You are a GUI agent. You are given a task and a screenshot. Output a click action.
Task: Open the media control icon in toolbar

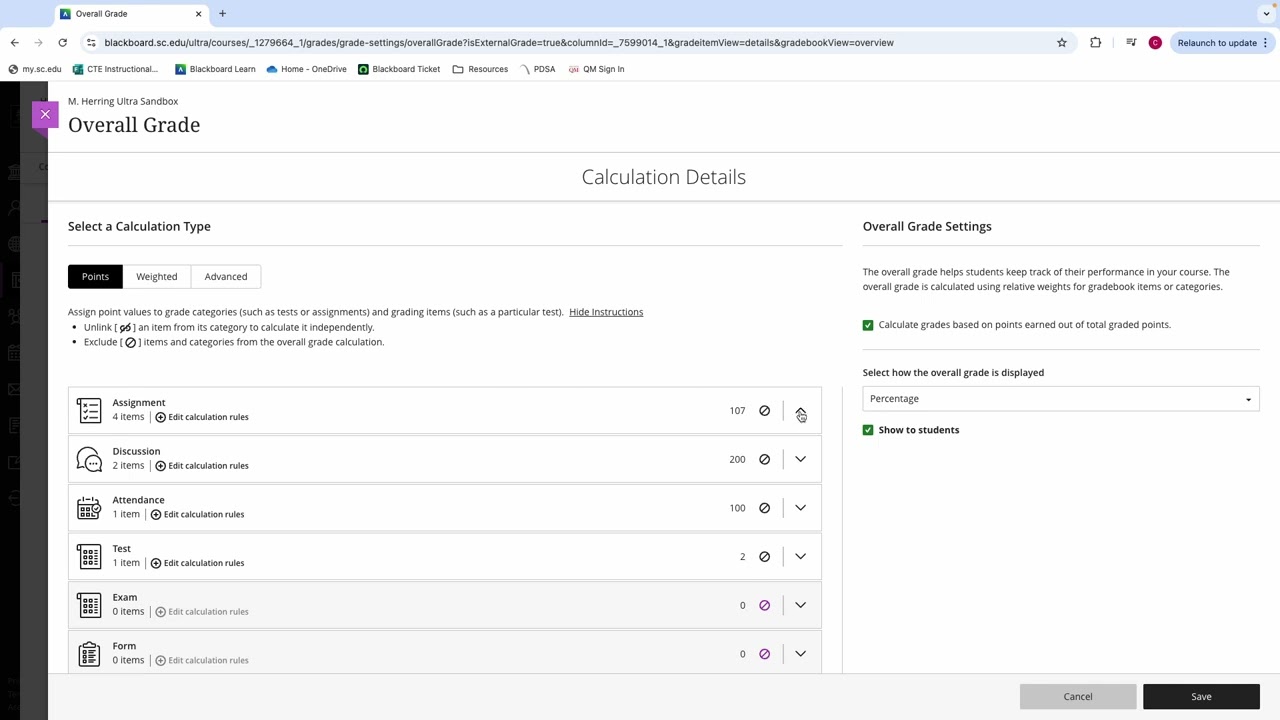click(x=1131, y=43)
